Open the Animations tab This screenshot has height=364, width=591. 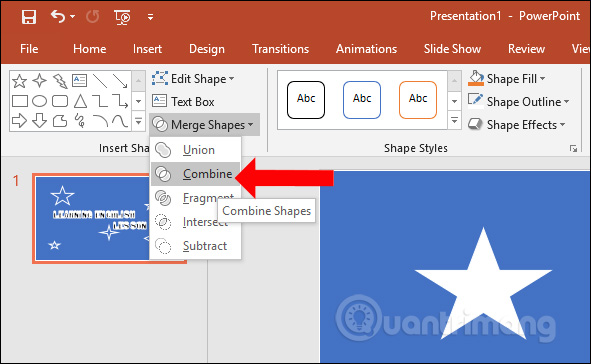pos(366,49)
